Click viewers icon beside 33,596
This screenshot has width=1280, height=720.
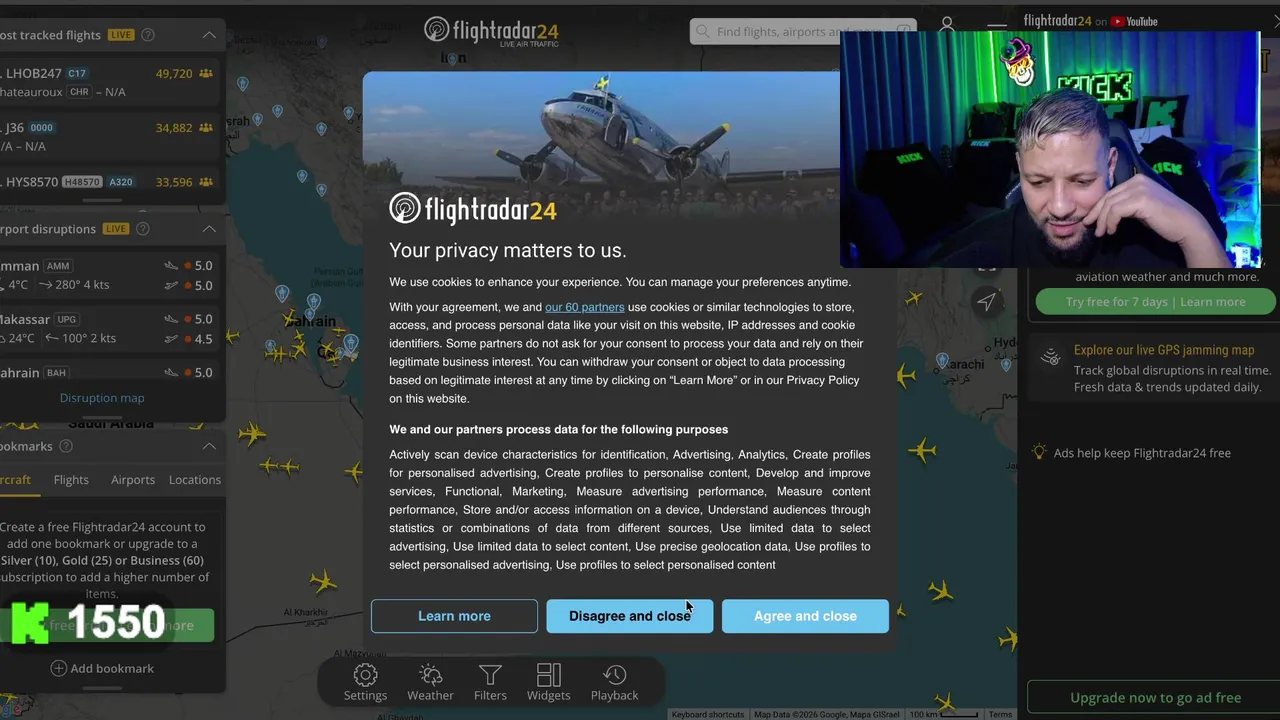(206, 182)
